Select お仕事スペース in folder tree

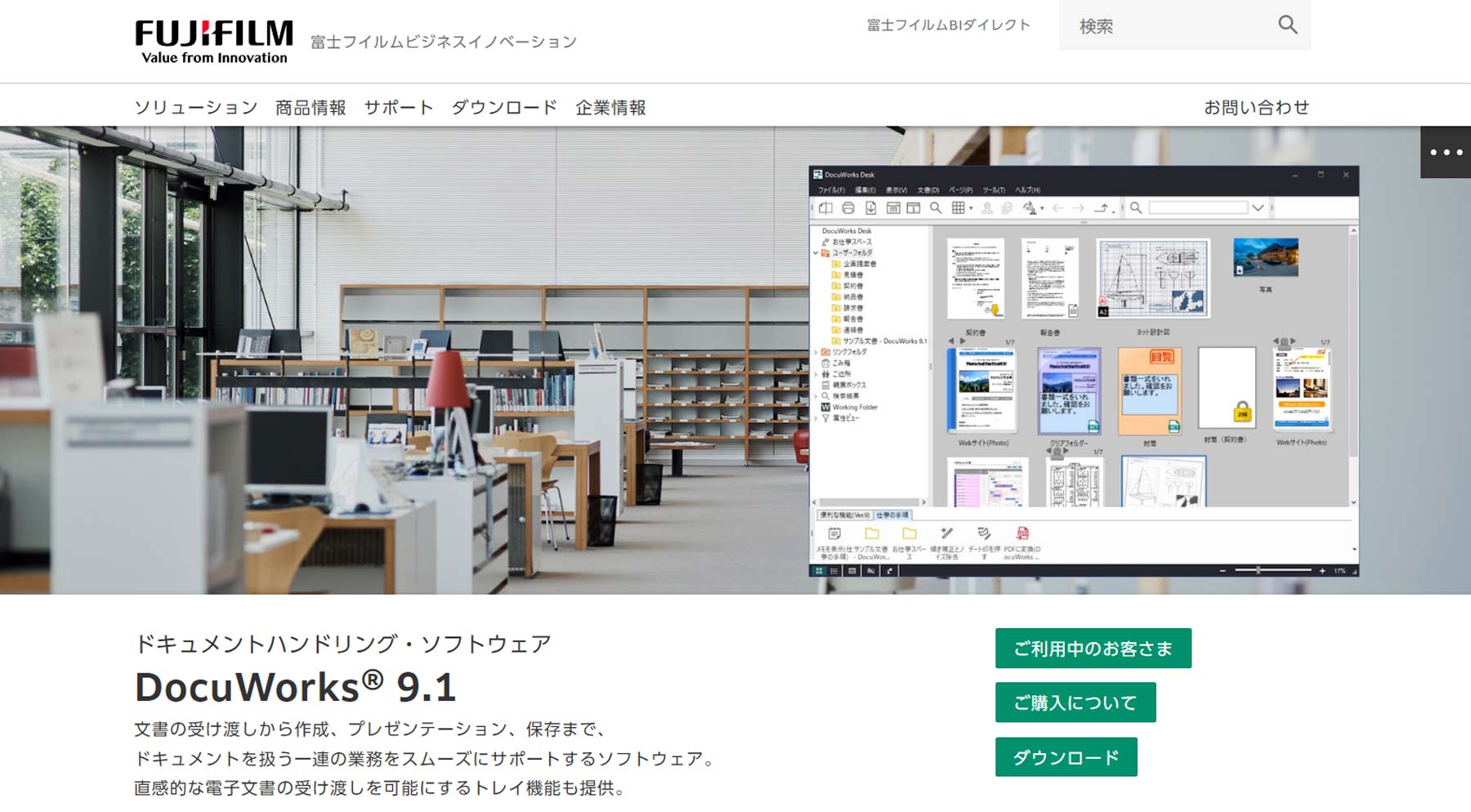pos(847,242)
